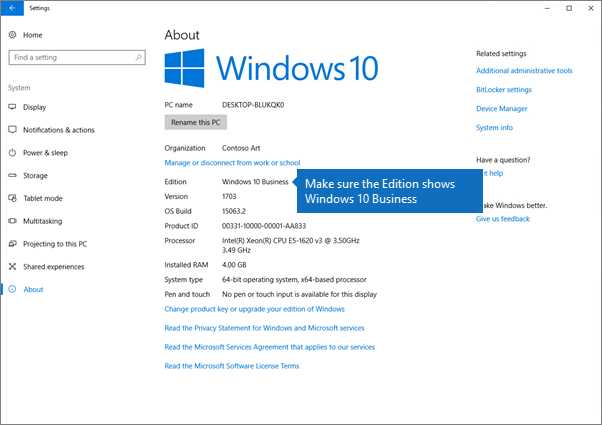Click the About page heading
The image size is (602, 425).
click(x=182, y=35)
